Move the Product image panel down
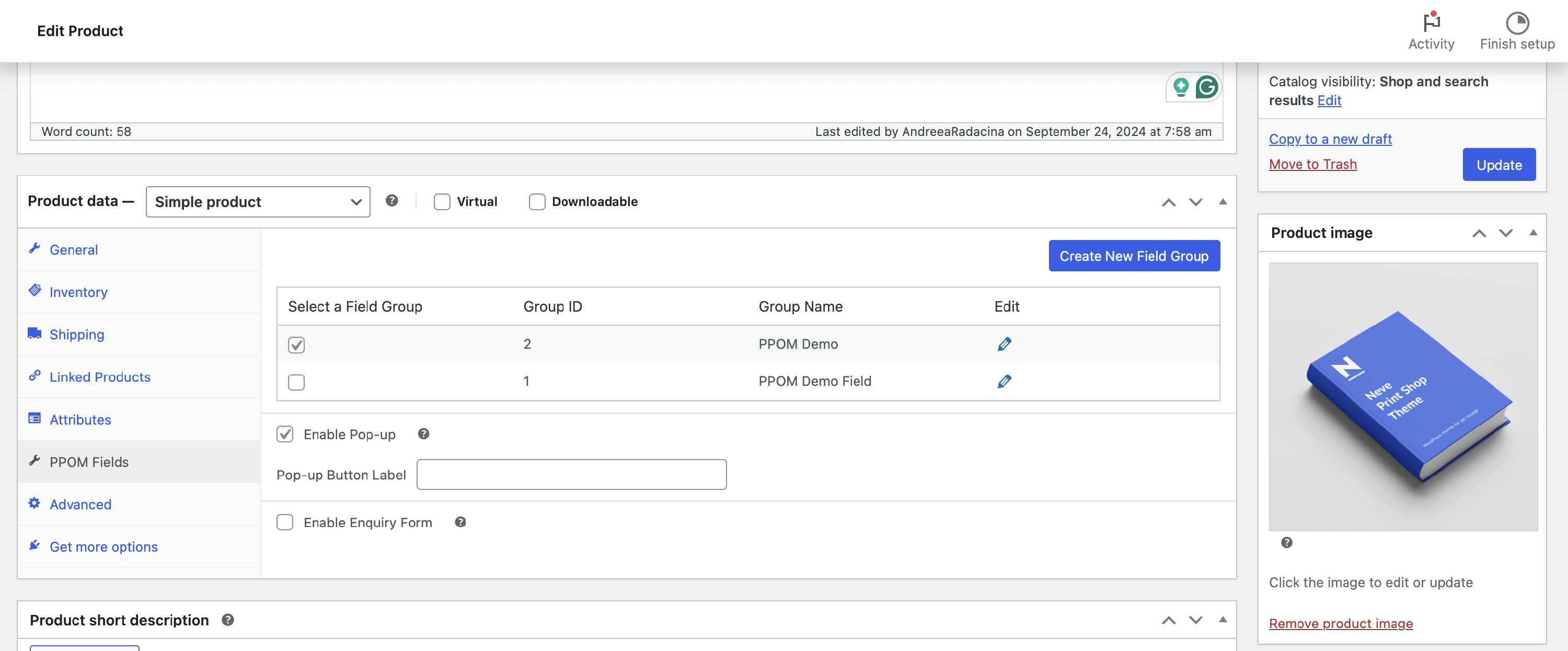 [1505, 233]
